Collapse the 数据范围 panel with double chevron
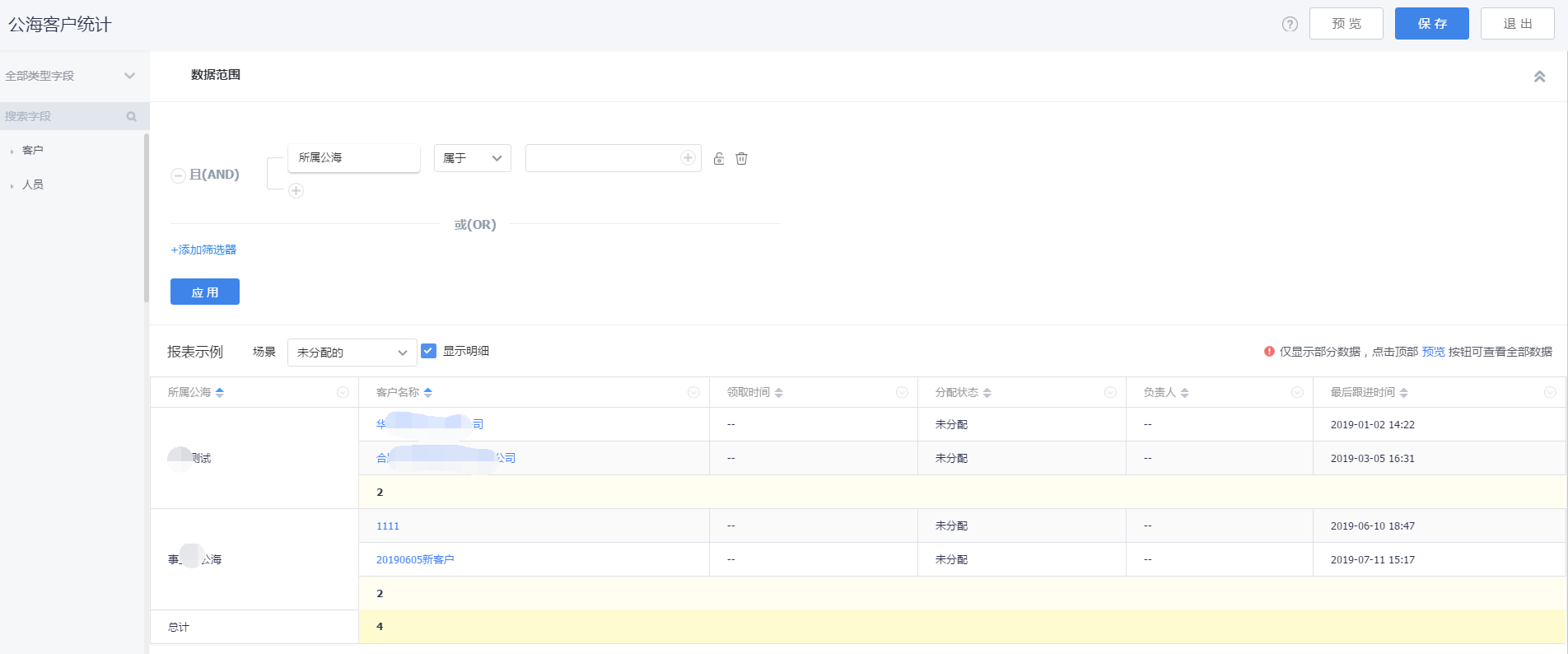The image size is (1568, 654). click(x=1539, y=77)
